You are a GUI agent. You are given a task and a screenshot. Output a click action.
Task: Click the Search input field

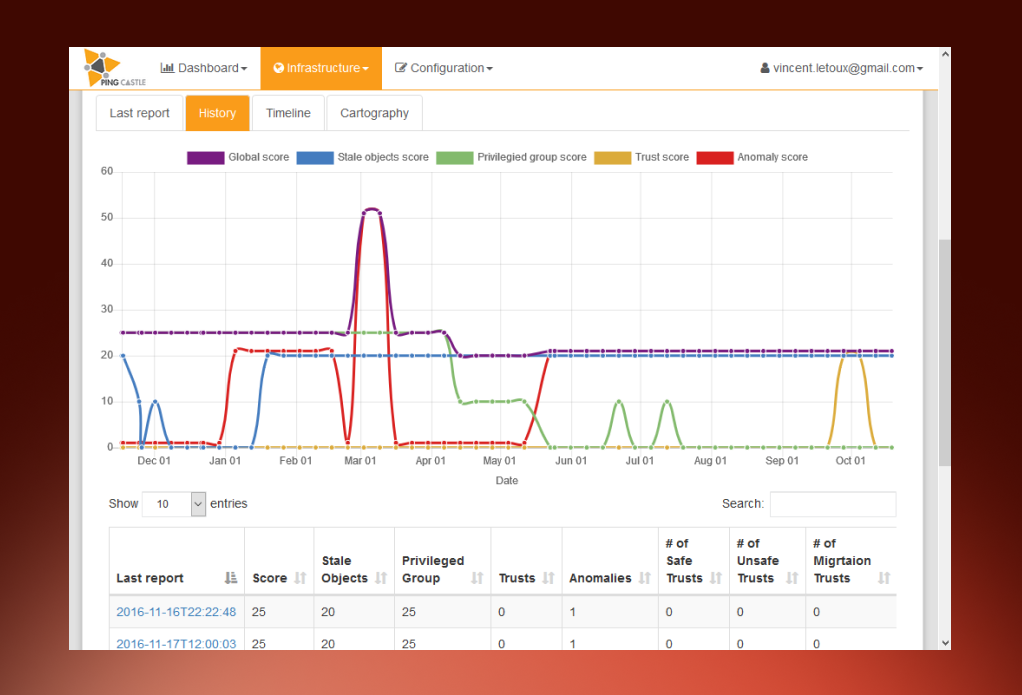tap(833, 504)
